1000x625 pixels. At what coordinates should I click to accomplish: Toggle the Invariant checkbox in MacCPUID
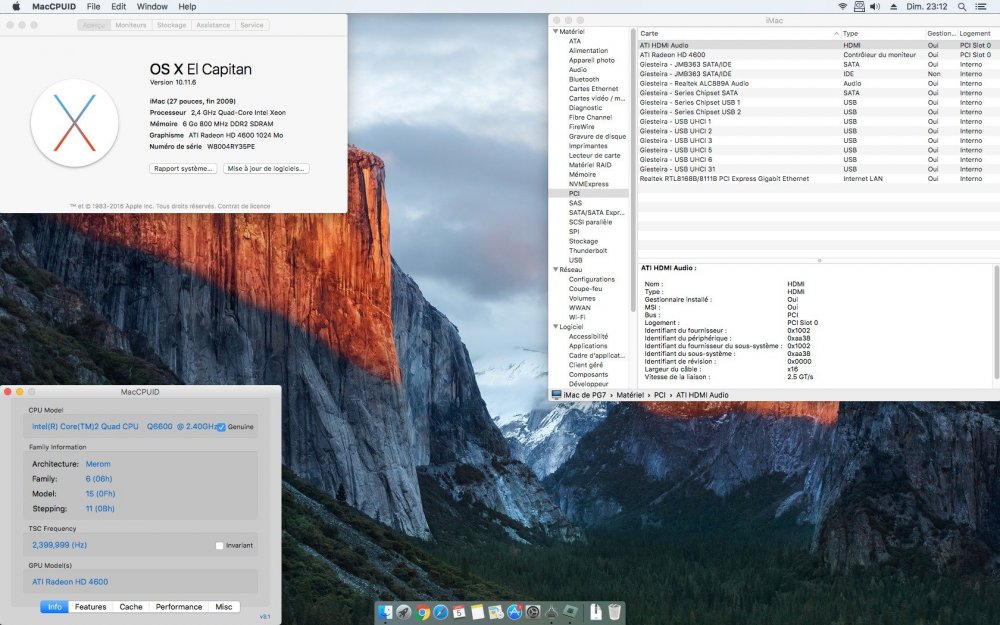(x=219, y=545)
